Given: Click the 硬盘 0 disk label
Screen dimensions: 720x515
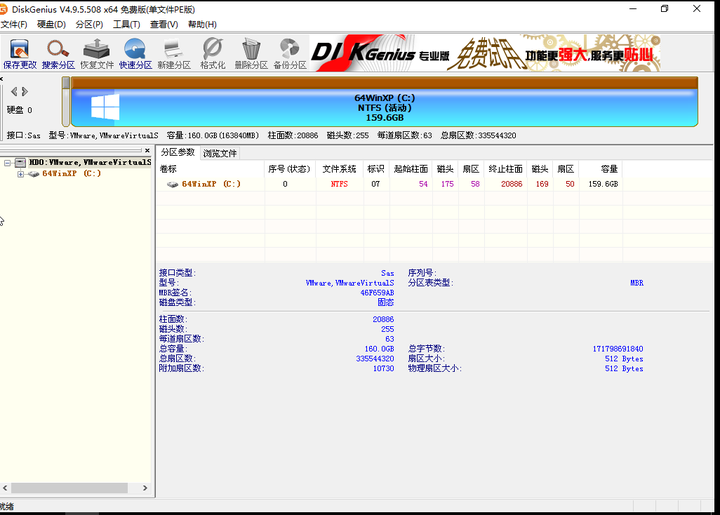Looking at the screenshot, I should tap(20, 110).
